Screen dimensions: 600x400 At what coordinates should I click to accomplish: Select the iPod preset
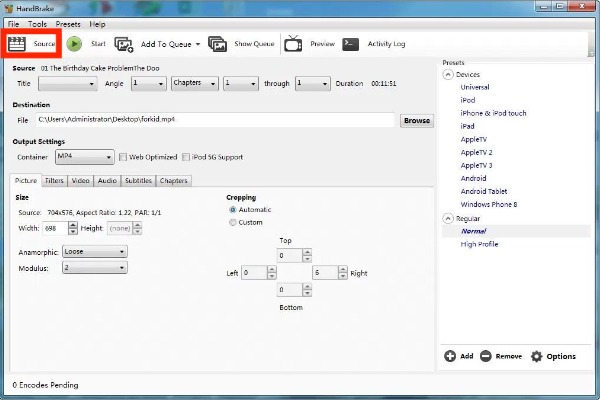click(468, 100)
